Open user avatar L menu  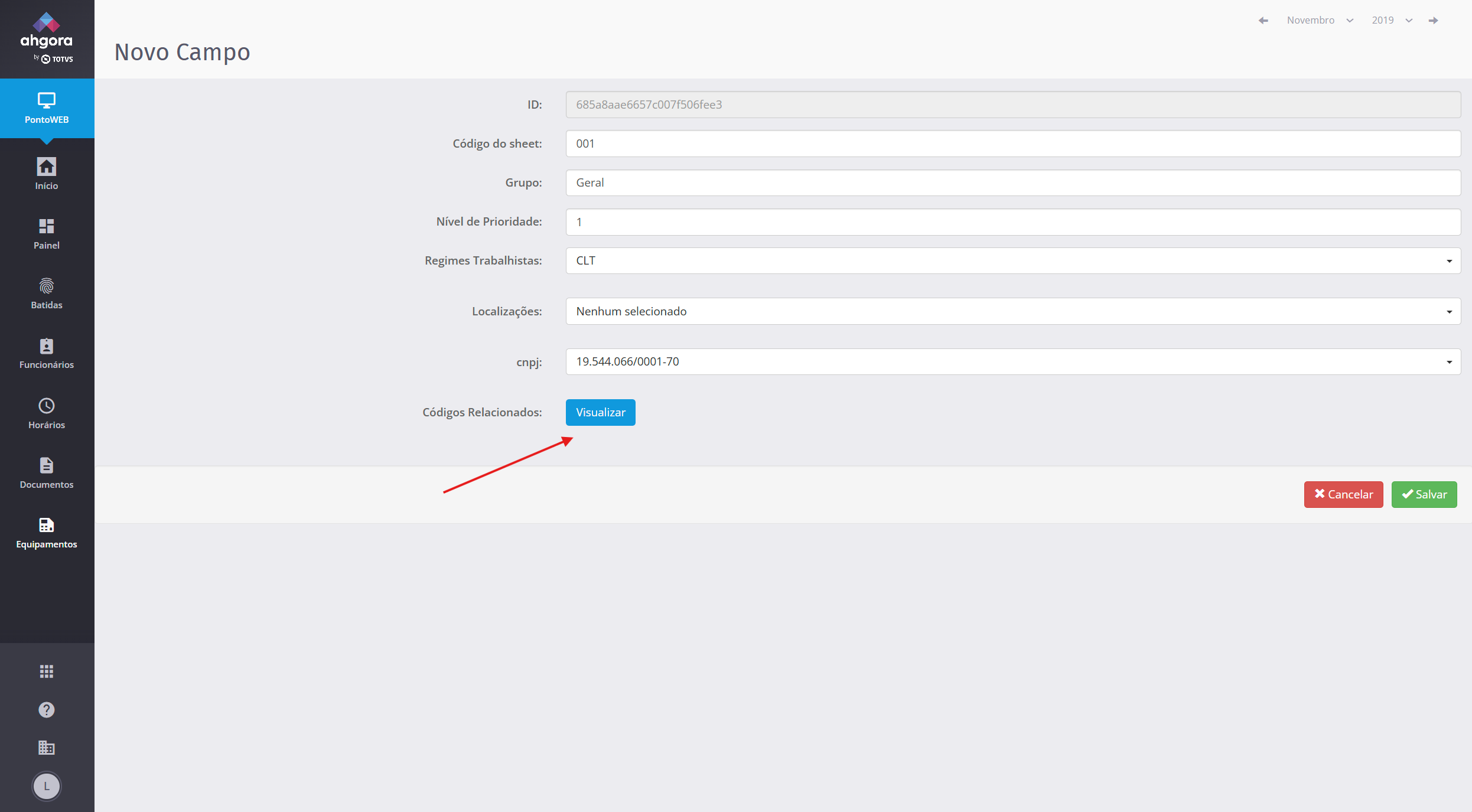point(47,787)
